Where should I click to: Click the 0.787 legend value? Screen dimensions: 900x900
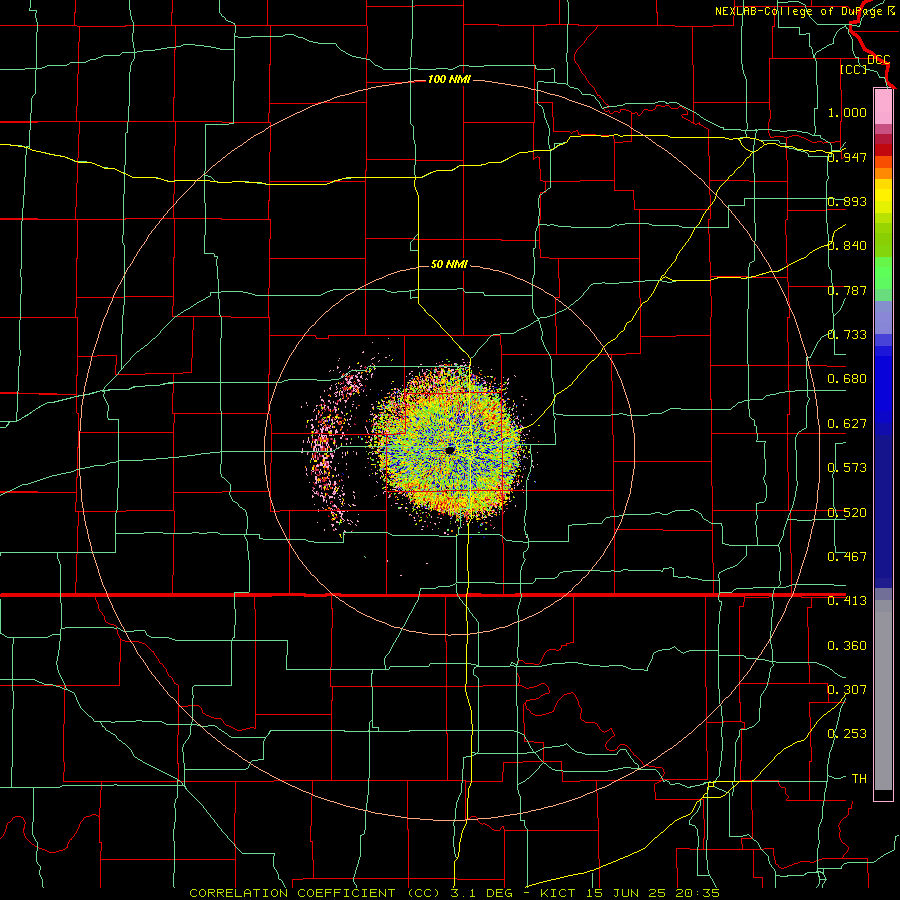pyautogui.click(x=847, y=290)
